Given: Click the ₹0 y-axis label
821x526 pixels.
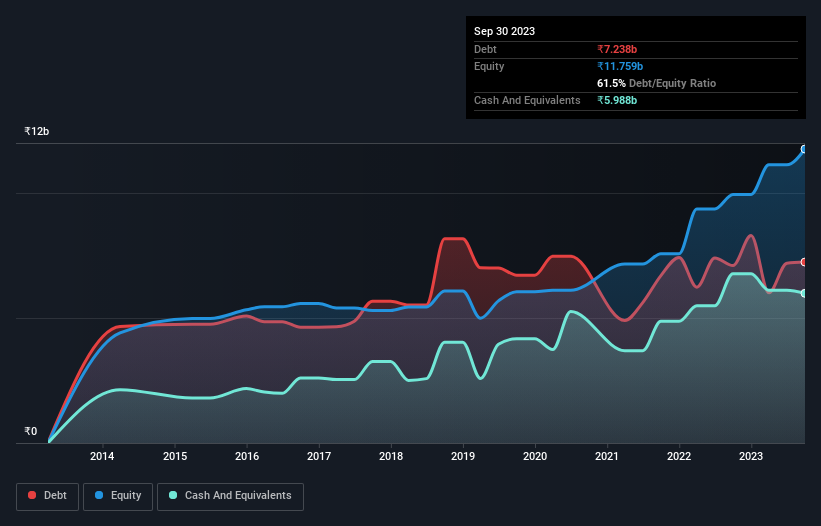Looking at the screenshot, I should click(31, 431).
